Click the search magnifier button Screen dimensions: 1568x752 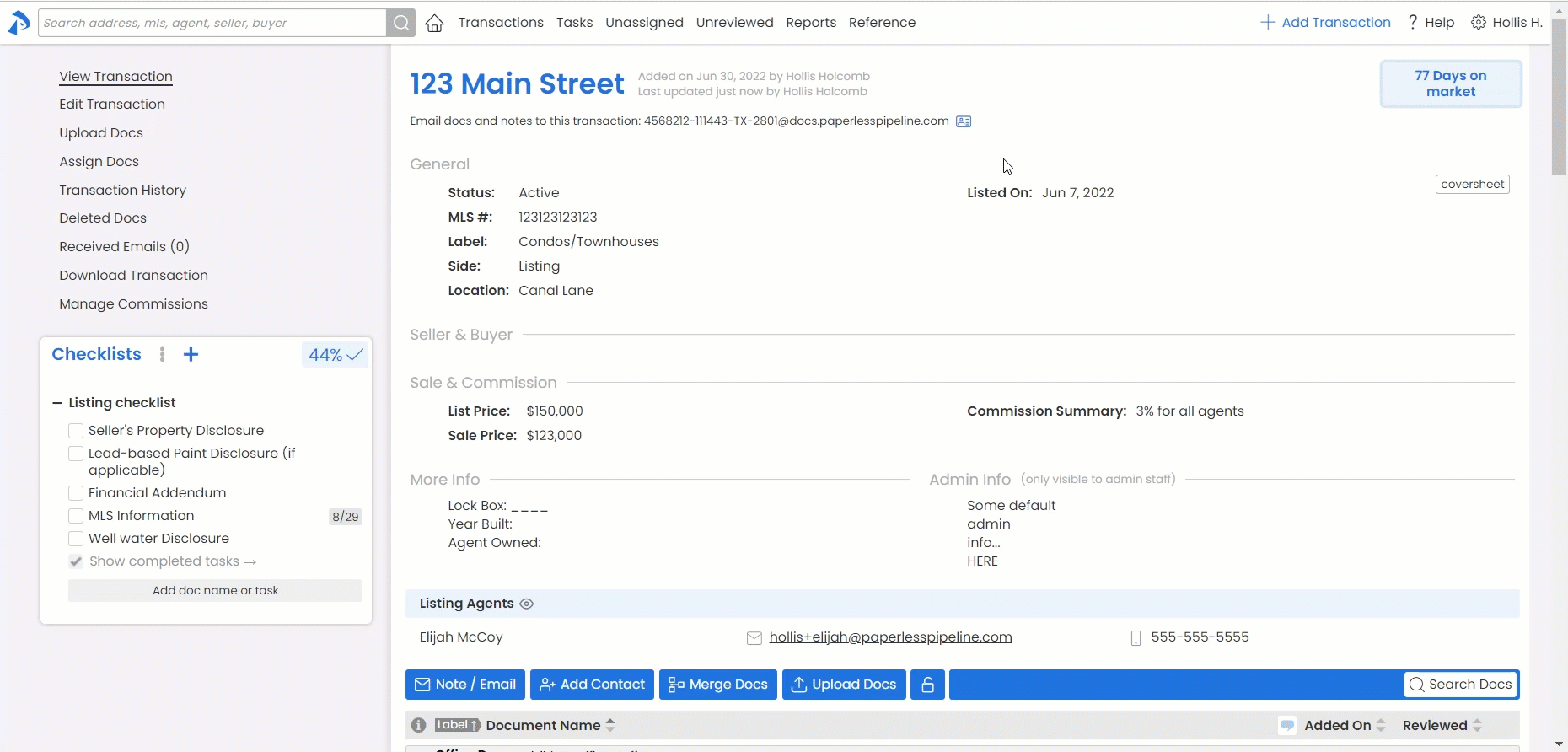(x=401, y=23)
